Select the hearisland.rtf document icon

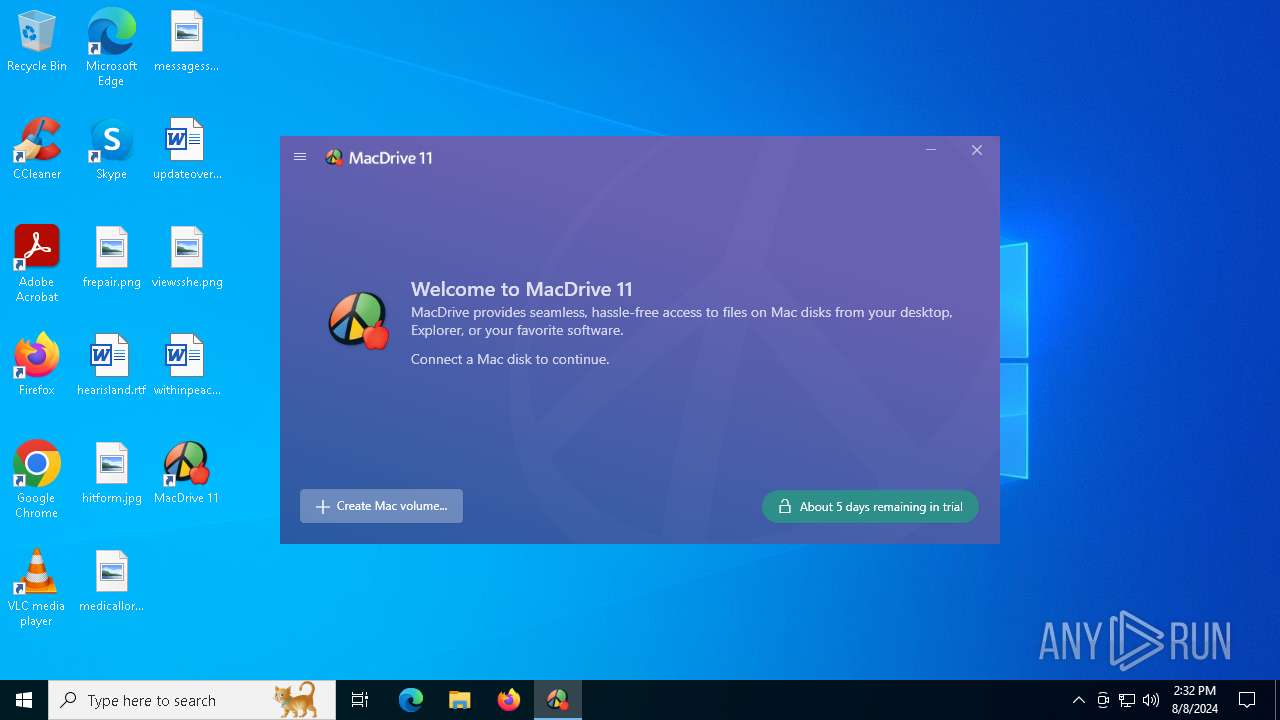(x=111, y=365)
